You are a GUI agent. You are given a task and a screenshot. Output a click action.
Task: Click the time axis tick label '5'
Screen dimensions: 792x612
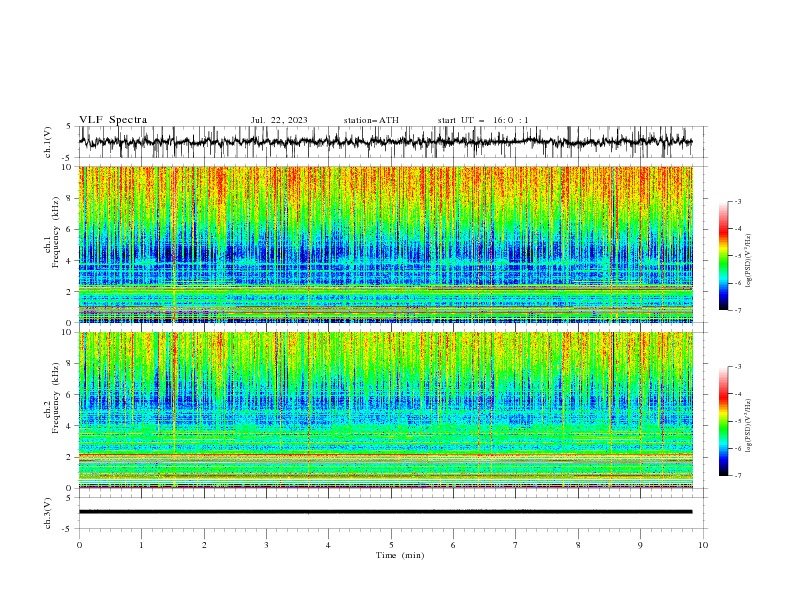391,545
